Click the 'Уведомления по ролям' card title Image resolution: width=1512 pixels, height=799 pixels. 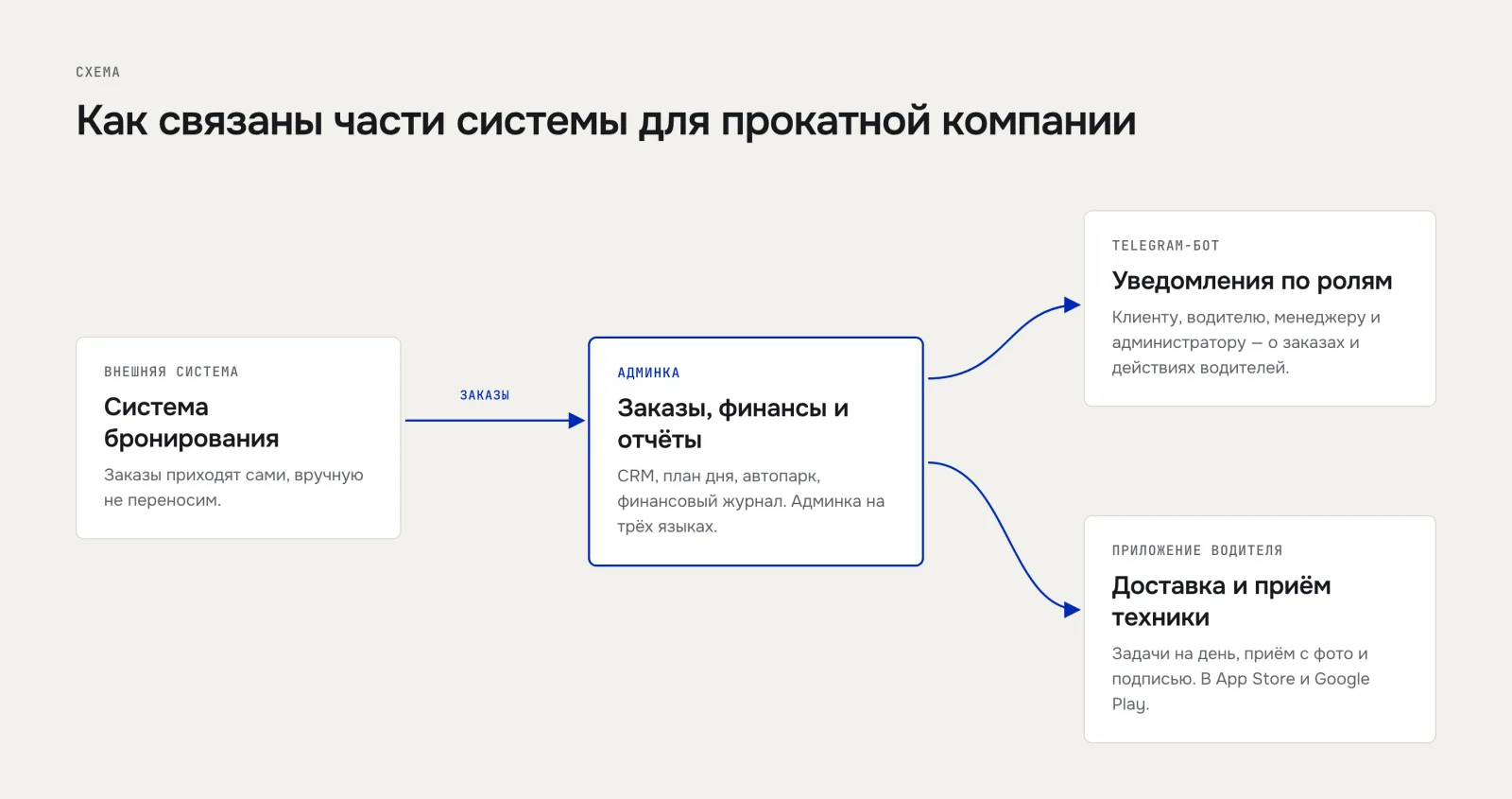click(1252, 281)
